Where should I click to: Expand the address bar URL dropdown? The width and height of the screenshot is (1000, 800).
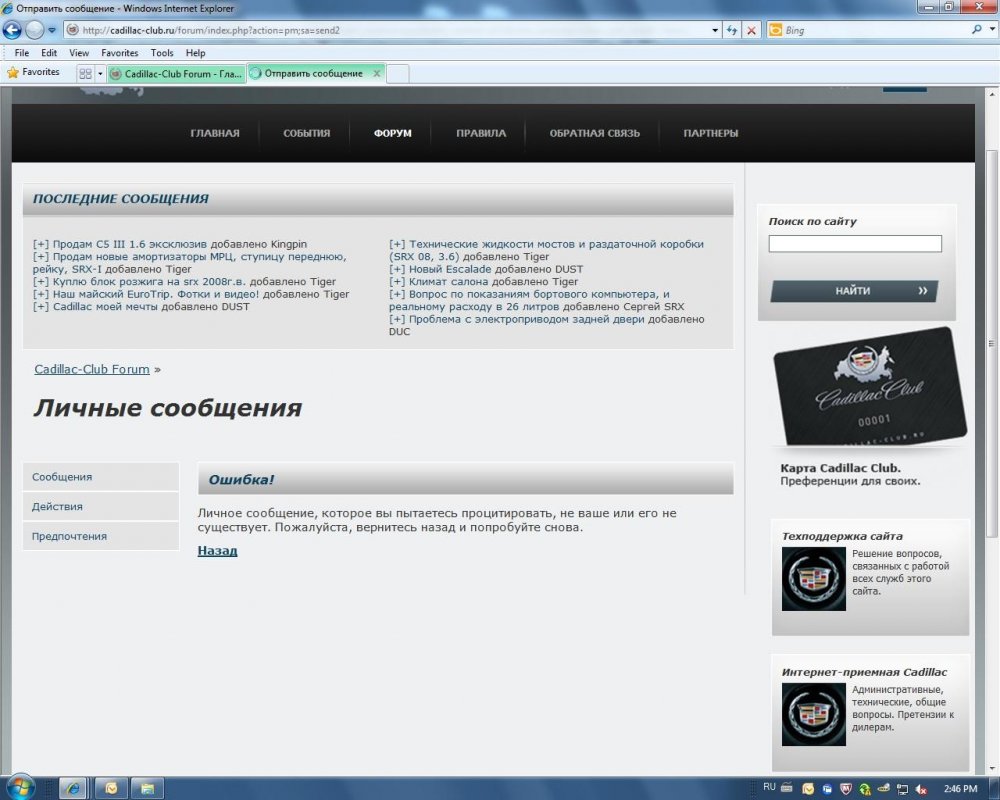point(715,30)
